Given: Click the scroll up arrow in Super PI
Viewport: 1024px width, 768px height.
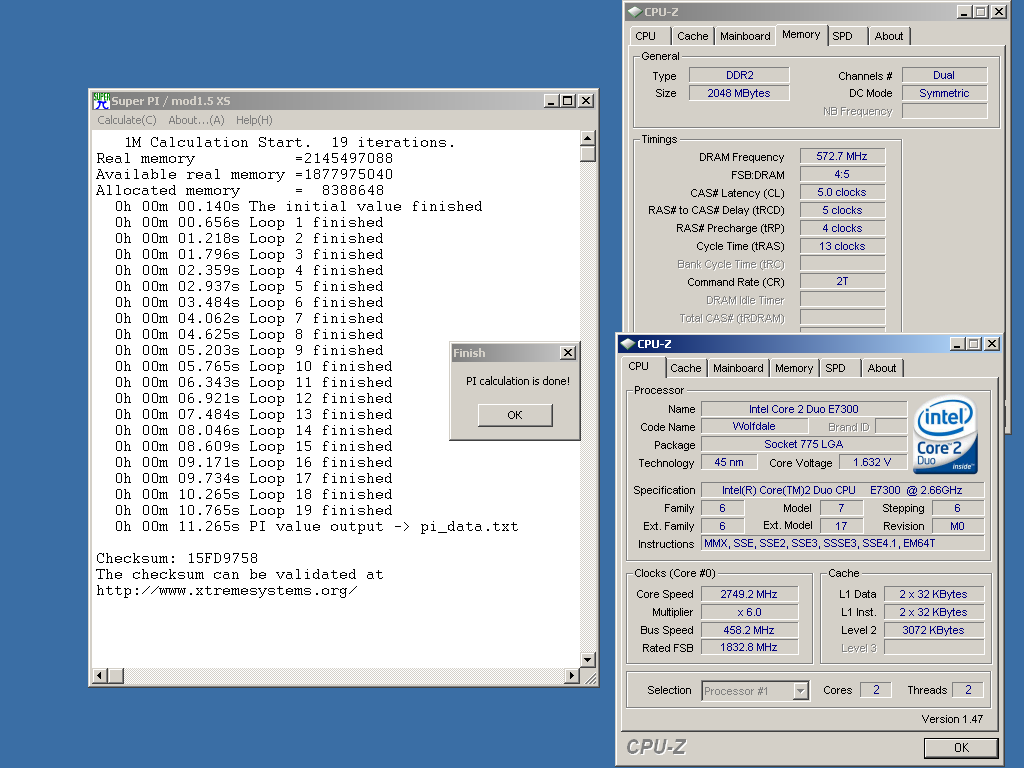Looking at the screenshot, I should point(588,138).
